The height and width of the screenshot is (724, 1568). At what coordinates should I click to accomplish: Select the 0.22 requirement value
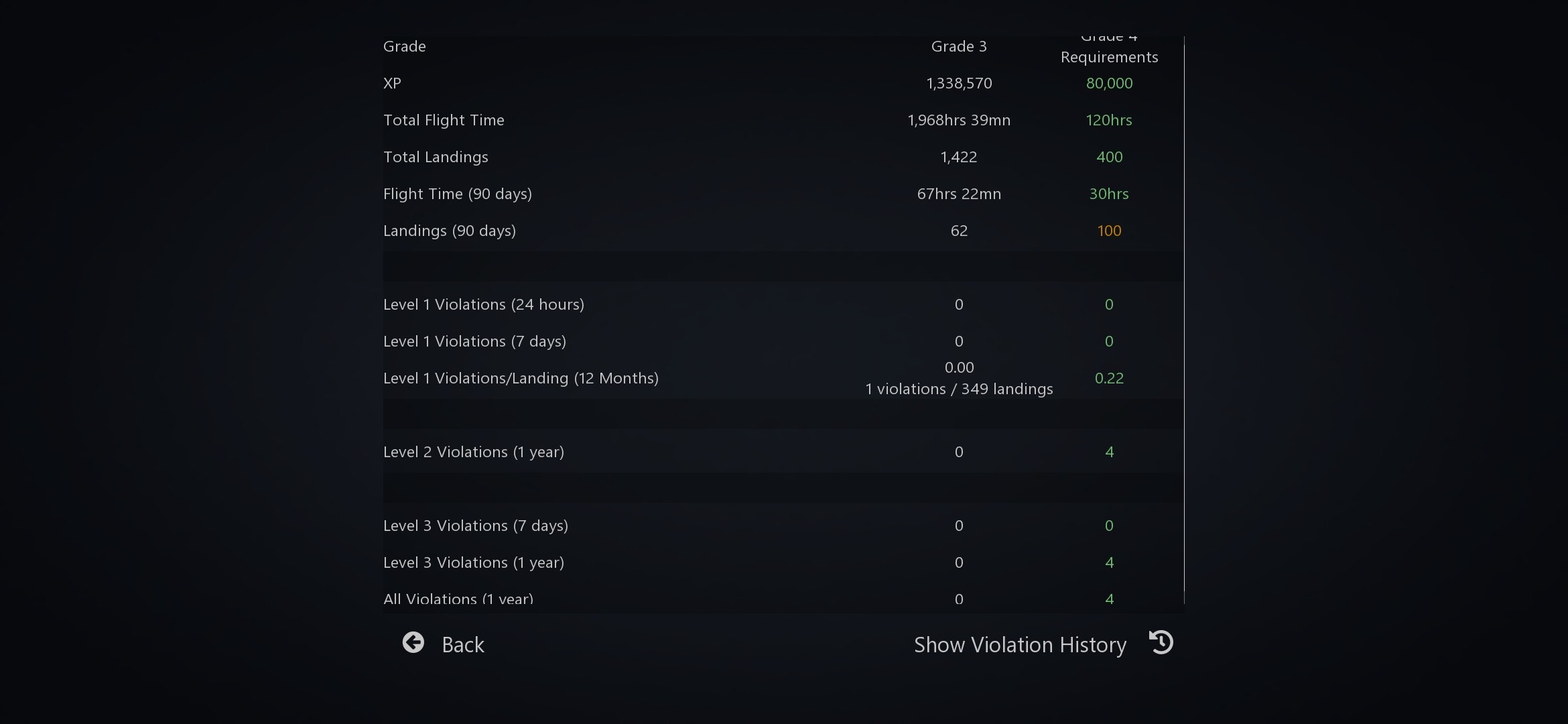click(x=1109, y=379)
